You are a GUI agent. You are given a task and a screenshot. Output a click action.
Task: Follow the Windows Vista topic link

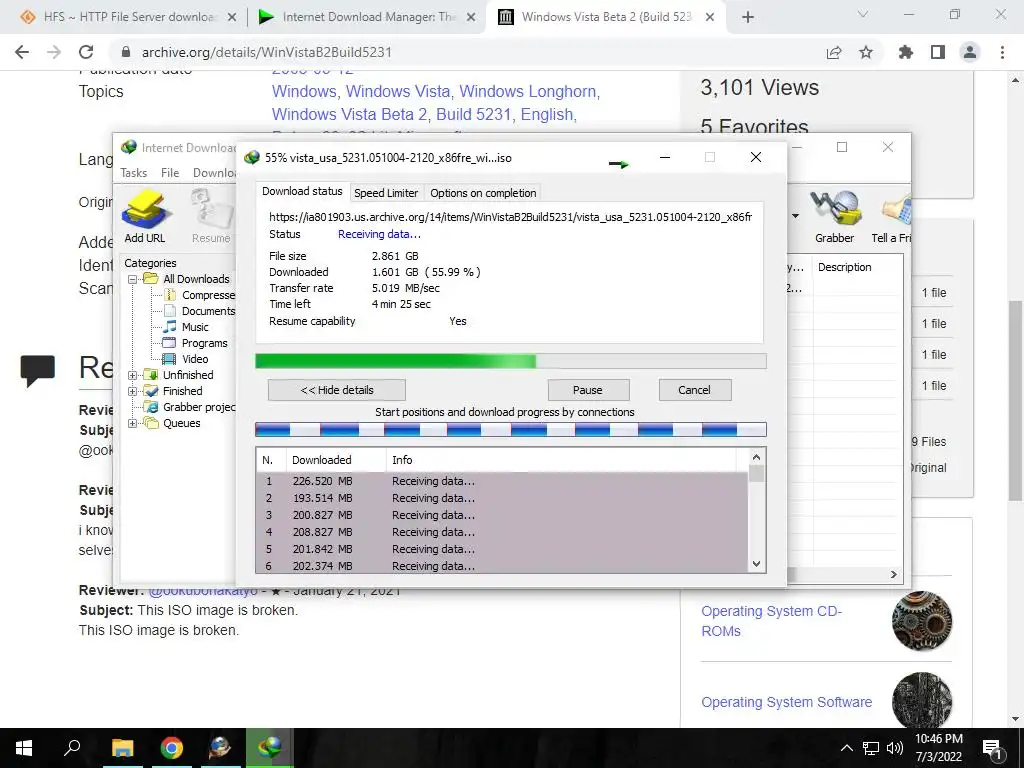[398, 91]
